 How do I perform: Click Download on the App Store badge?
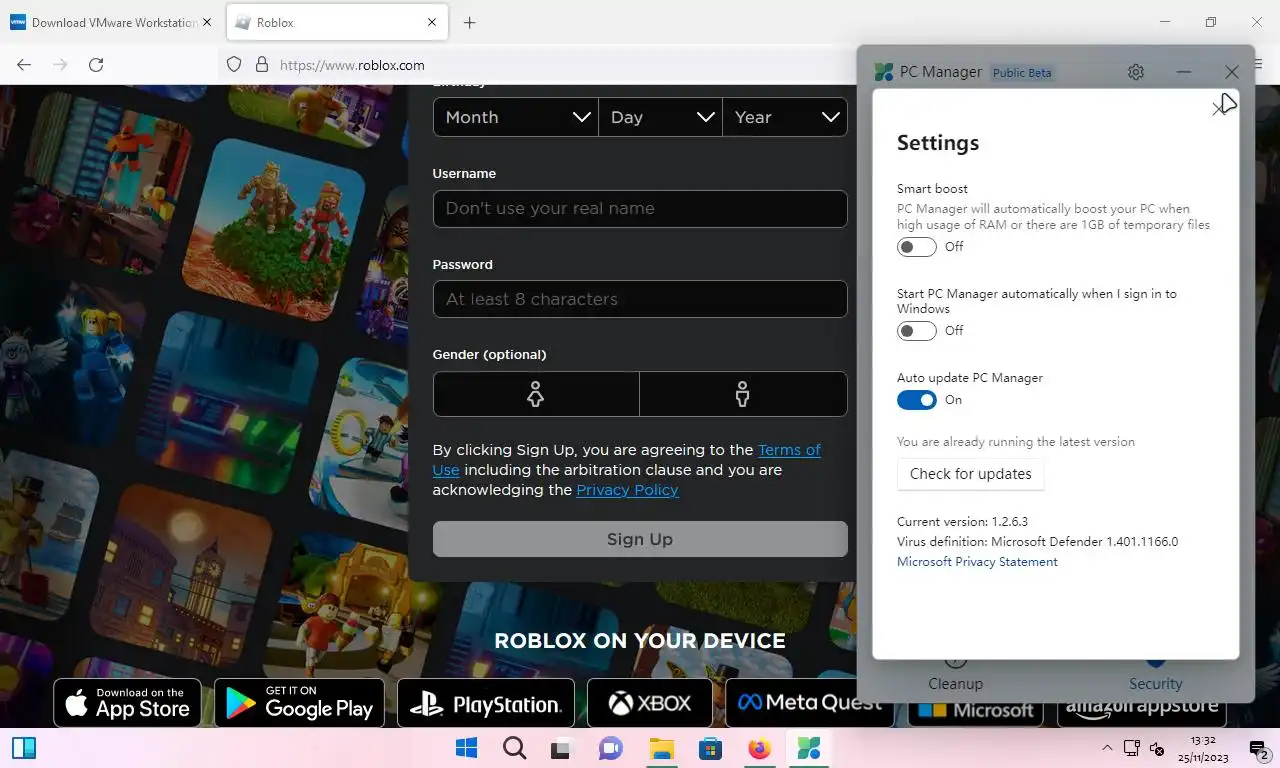tap(127, 703)
